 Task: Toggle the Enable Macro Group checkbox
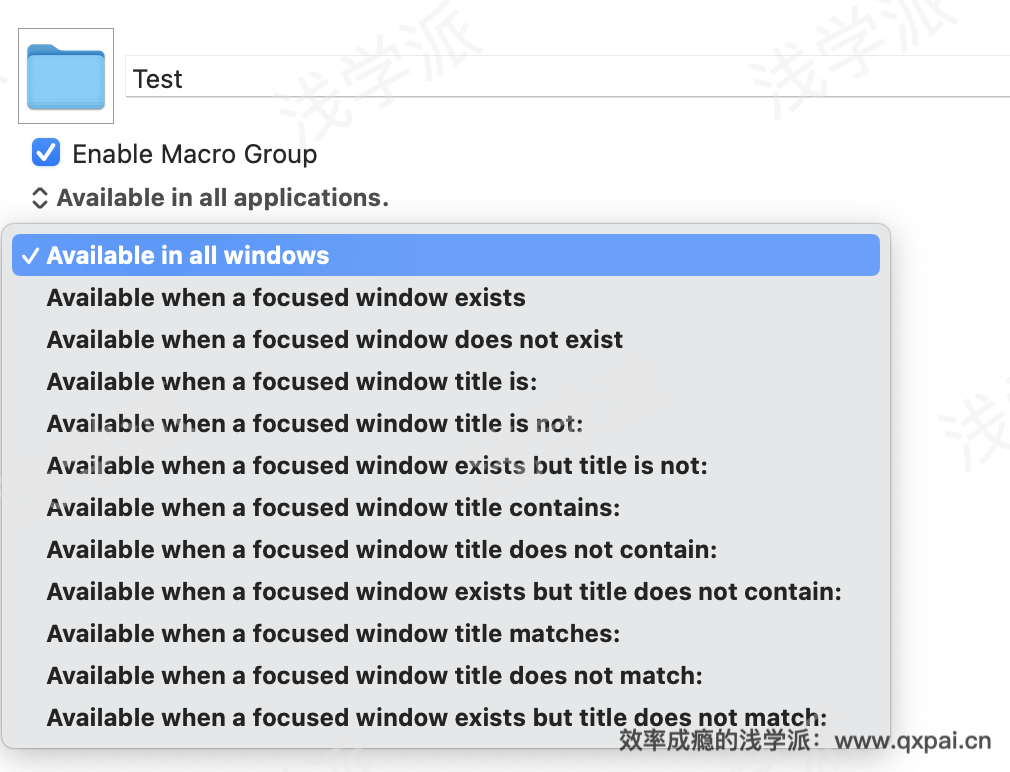click(x=46, y=153)
